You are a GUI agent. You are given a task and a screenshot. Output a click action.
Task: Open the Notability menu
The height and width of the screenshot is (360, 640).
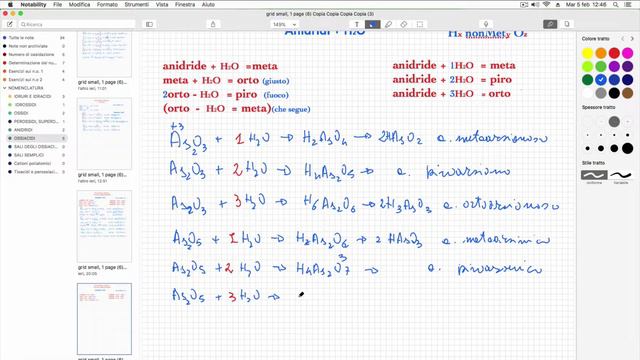click(33, 4)
